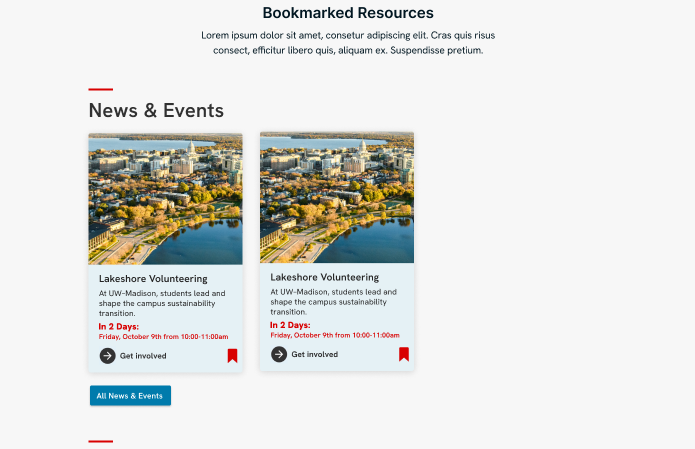Open the left card's aerial campus photo
Viewport: 695px width, 449px height.
point(165,199)
